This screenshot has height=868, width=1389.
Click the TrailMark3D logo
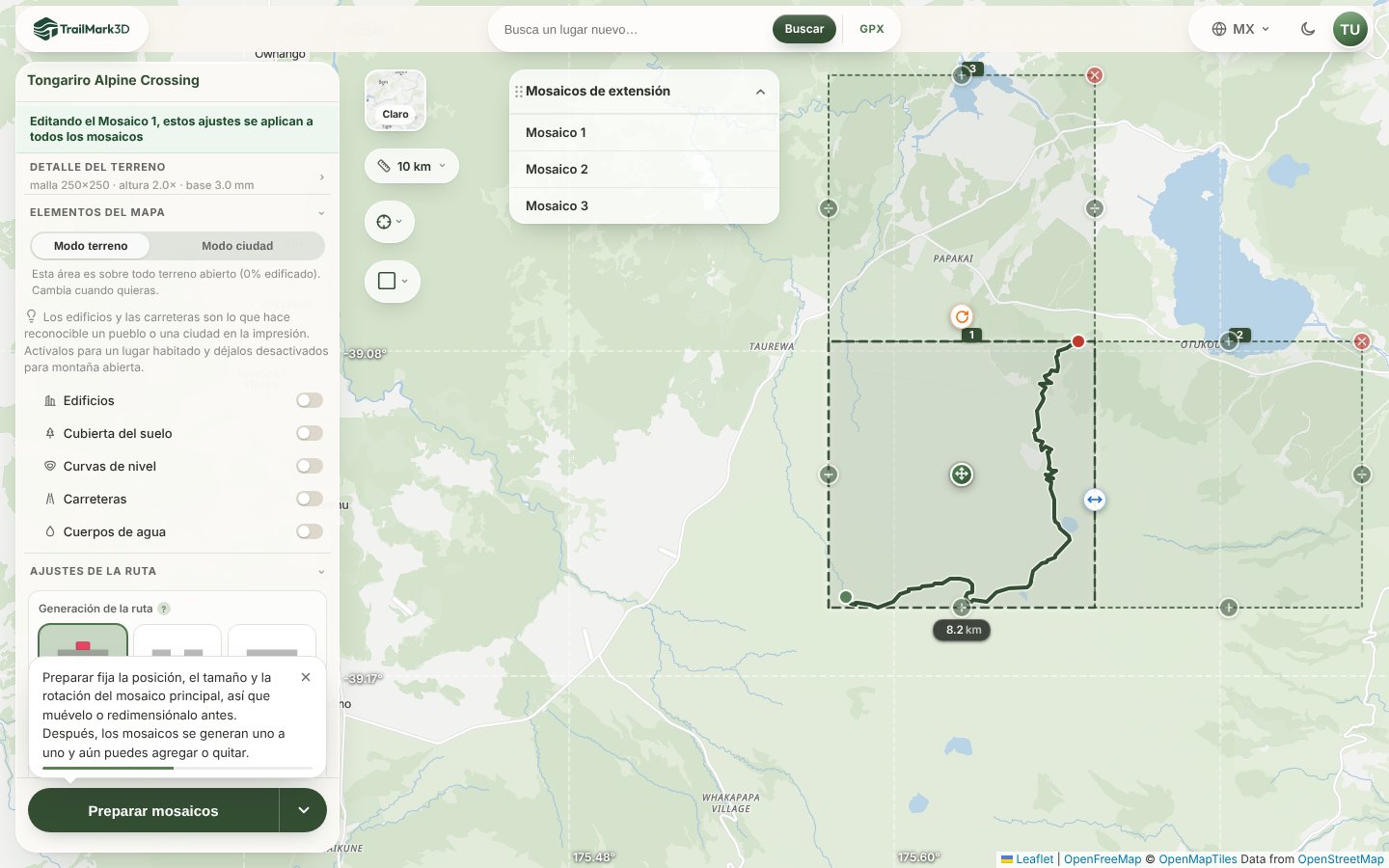coord(82,29)
